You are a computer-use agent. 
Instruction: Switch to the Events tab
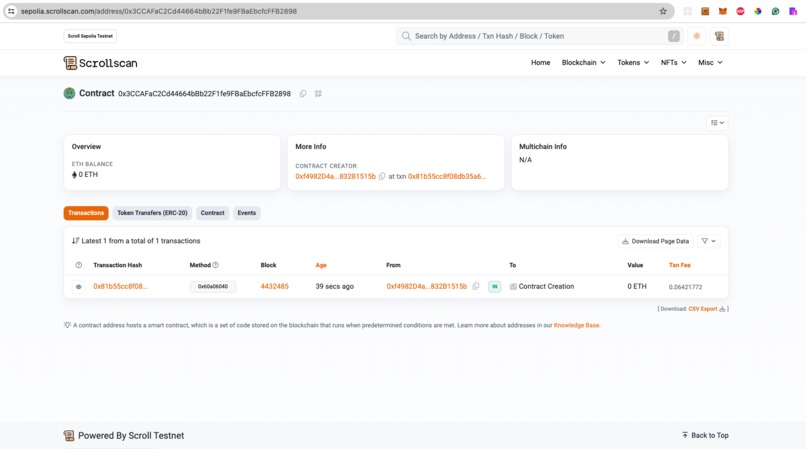pos(247,213)
